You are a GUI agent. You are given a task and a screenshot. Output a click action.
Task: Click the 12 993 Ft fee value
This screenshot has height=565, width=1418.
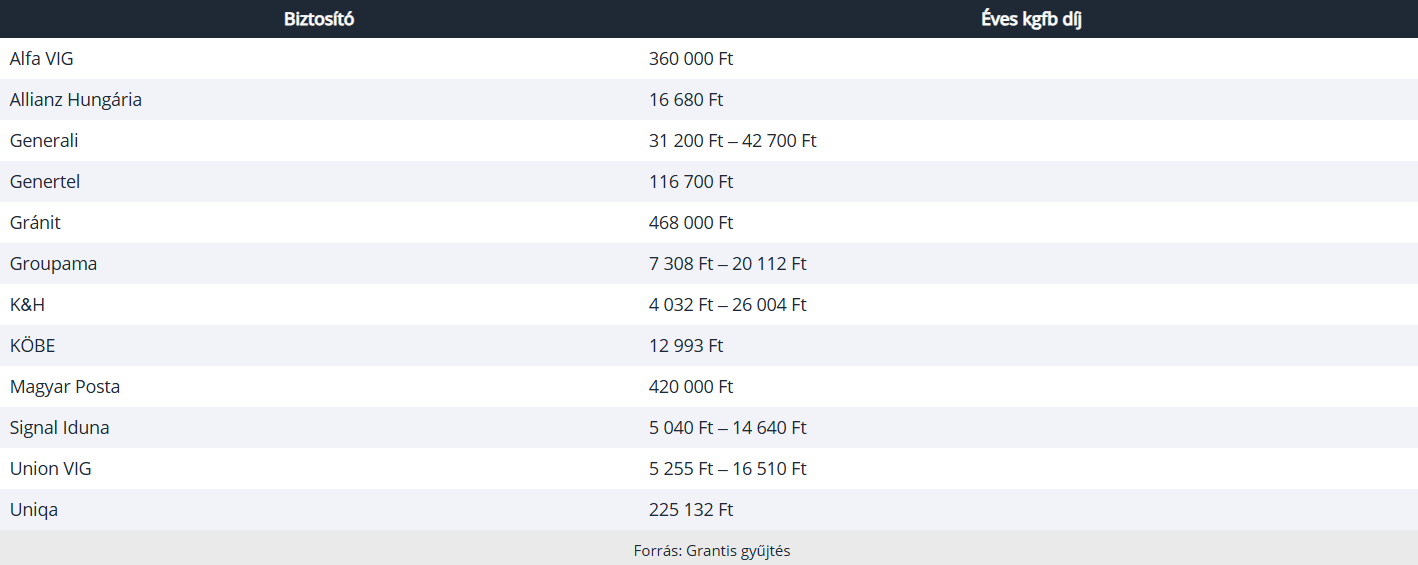[x=686, y=346]
